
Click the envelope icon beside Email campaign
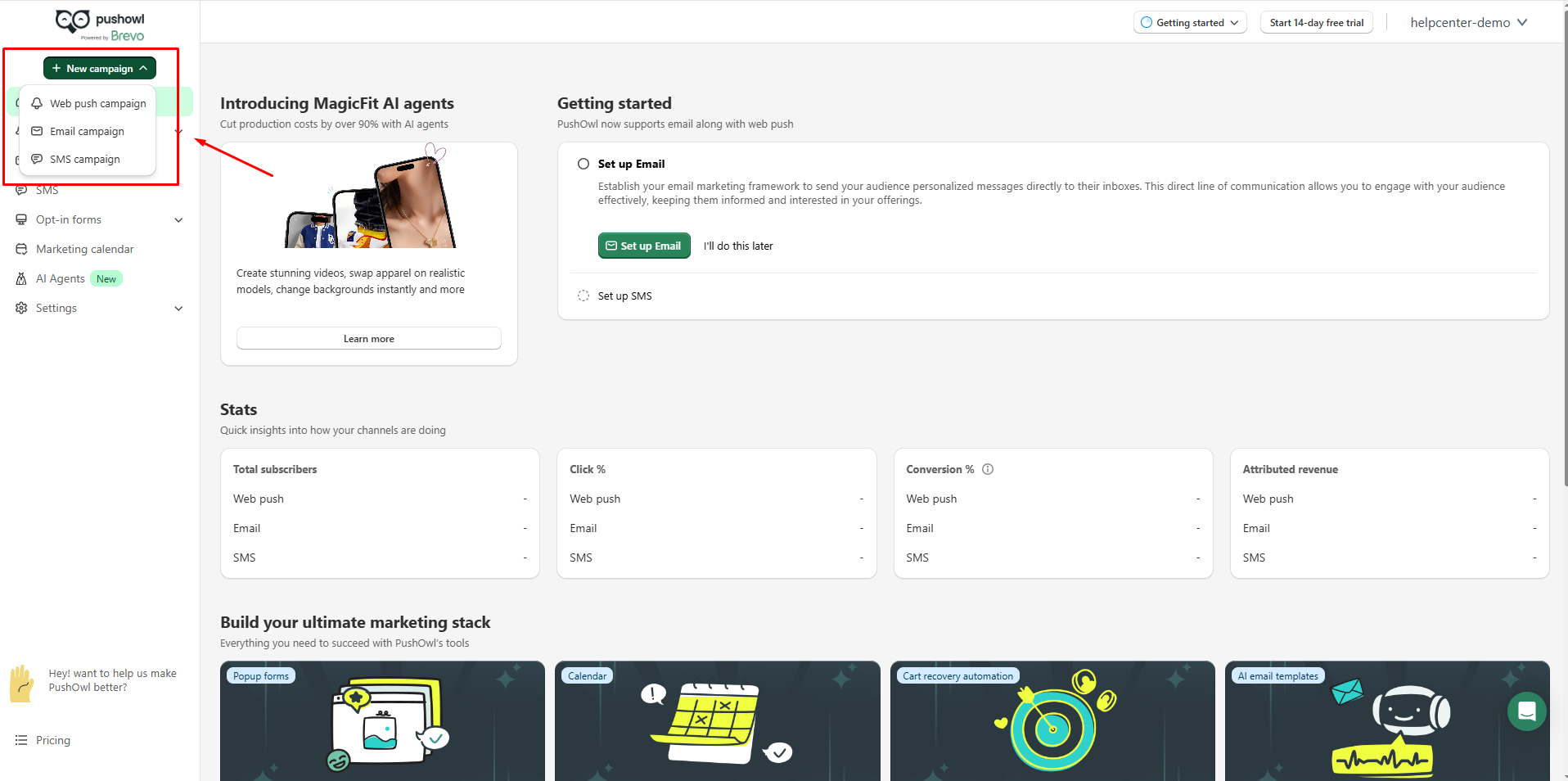37,131
